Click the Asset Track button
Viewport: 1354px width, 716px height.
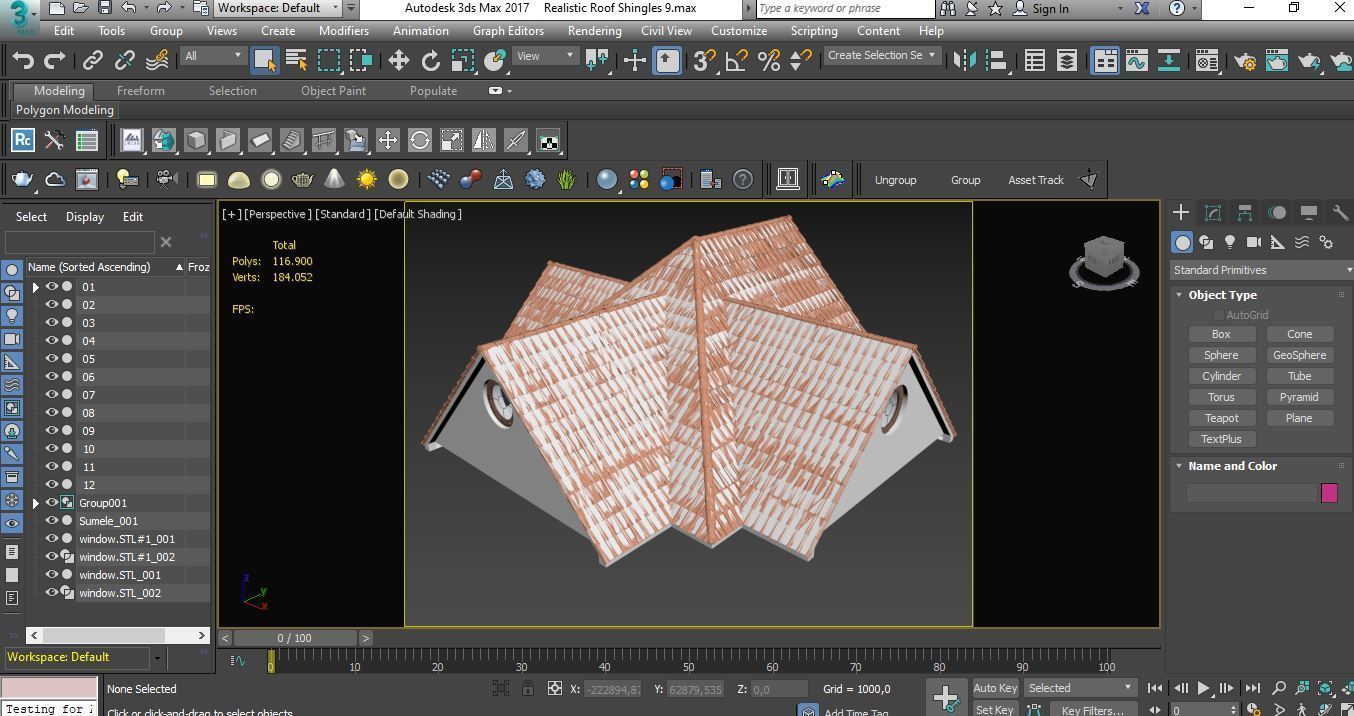(x=1035, y=180)
